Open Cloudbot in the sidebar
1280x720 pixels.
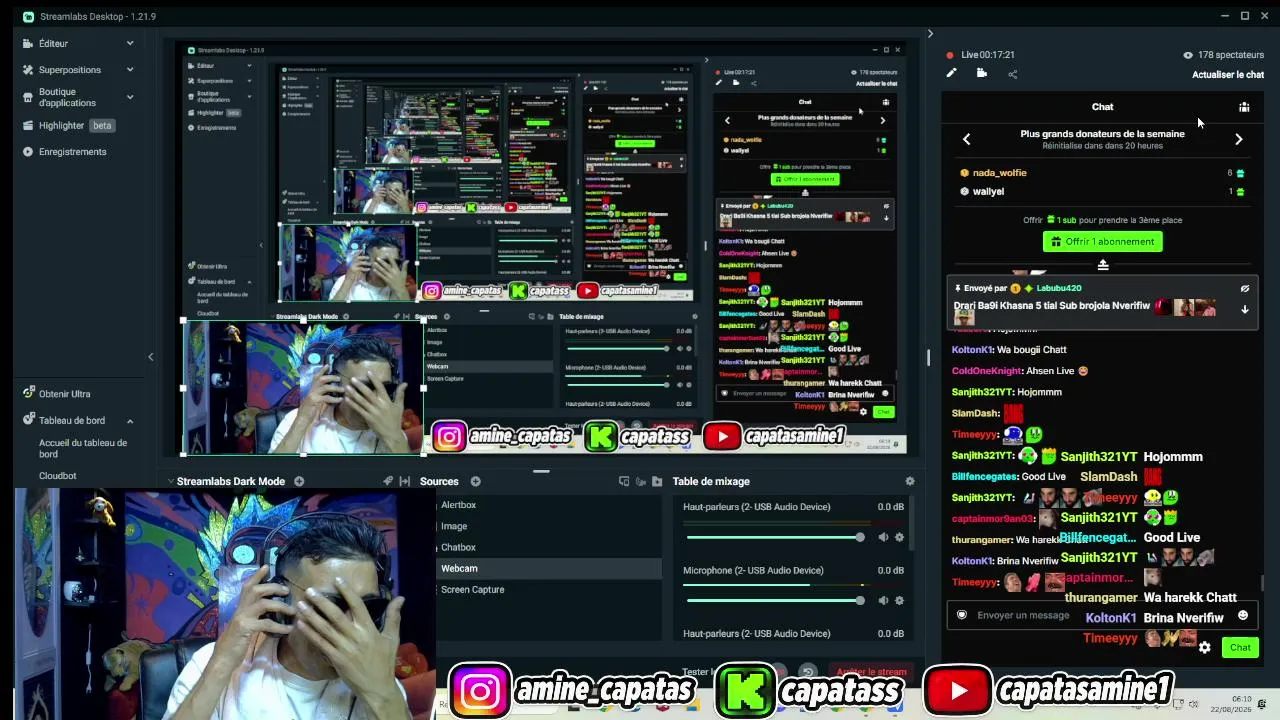pos(58,476)
